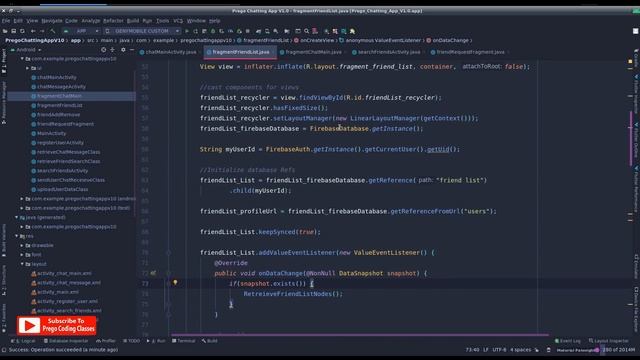The image size is (640, 360).
Task: Expand the font folder
Action: pyautogui.click(x=22, y=255)
